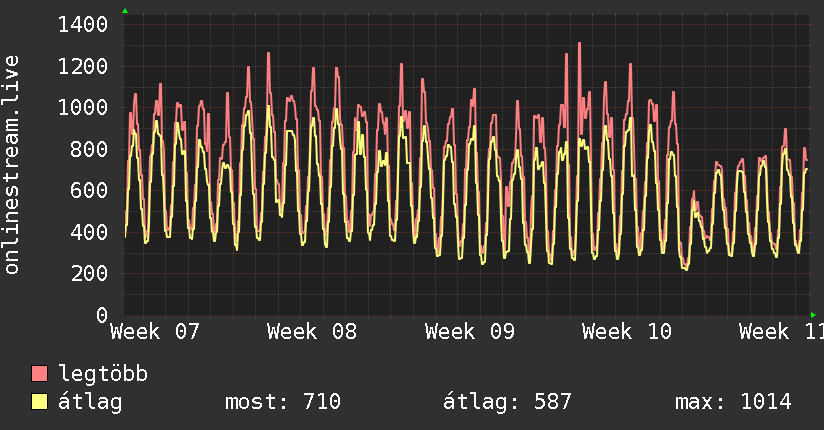Click the 'átlag: 587' average statistic
The image size is (824, 430).
[x=507, y=402]
